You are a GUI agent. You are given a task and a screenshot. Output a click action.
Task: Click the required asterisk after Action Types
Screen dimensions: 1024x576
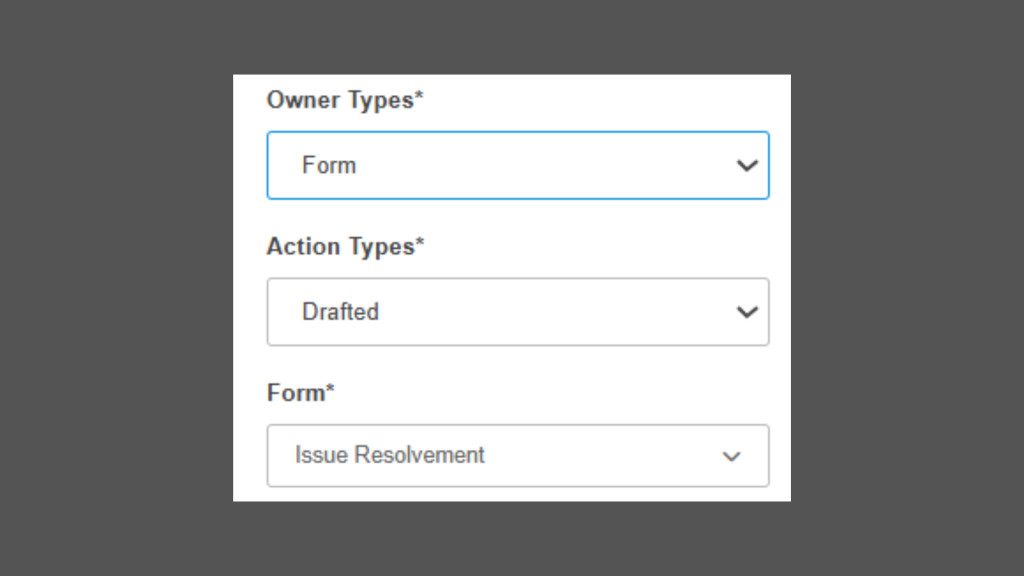(420, 244)
